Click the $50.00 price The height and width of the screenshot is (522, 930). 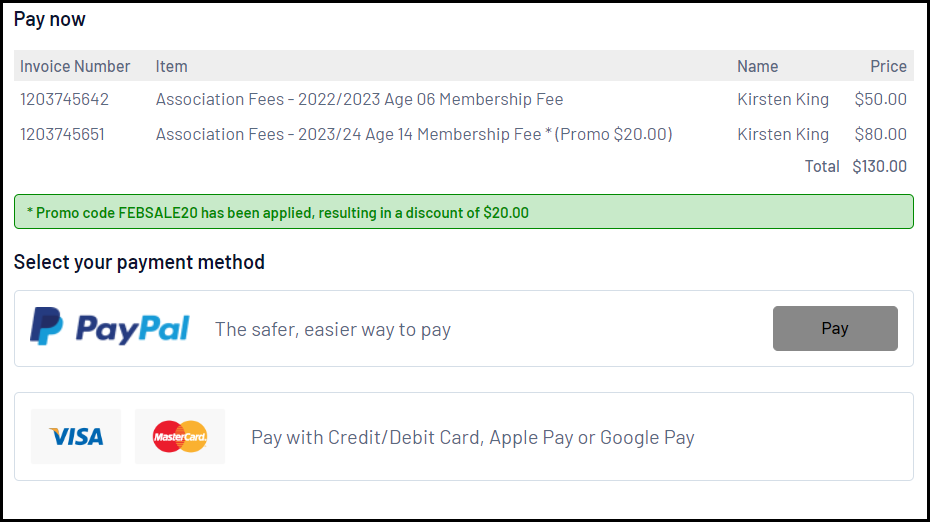[880, 99]
